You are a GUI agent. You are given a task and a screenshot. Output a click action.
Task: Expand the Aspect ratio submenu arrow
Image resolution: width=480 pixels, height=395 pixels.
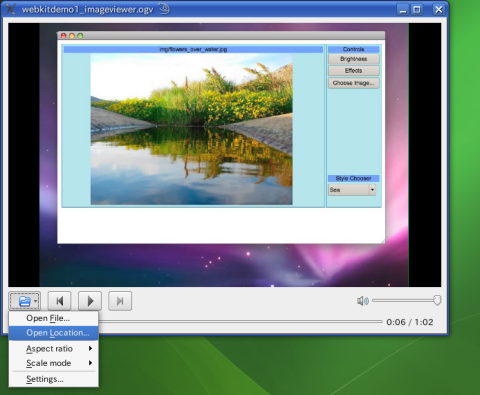tap(90, 349)
